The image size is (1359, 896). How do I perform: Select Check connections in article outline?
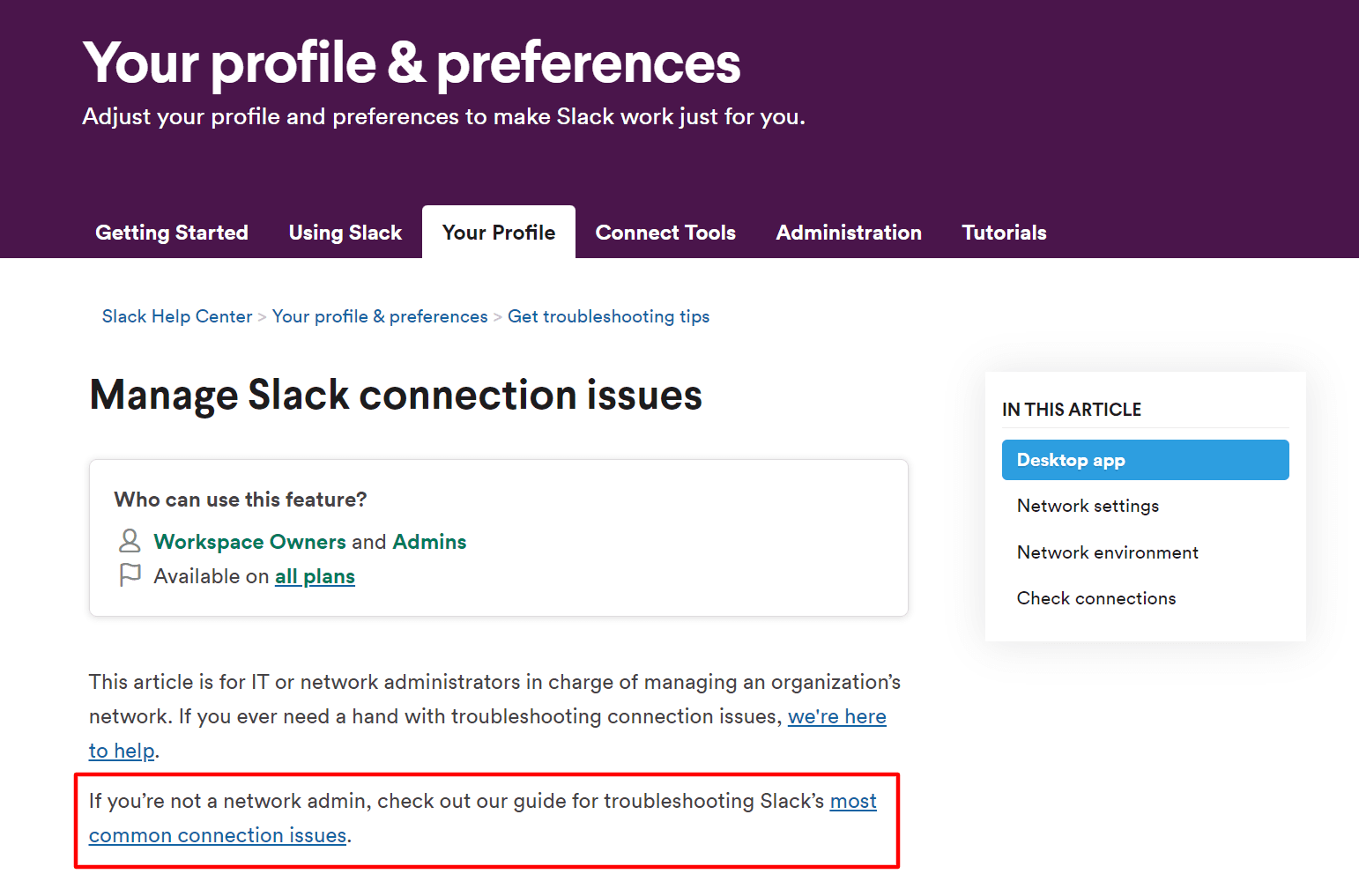coord(1096,598)
